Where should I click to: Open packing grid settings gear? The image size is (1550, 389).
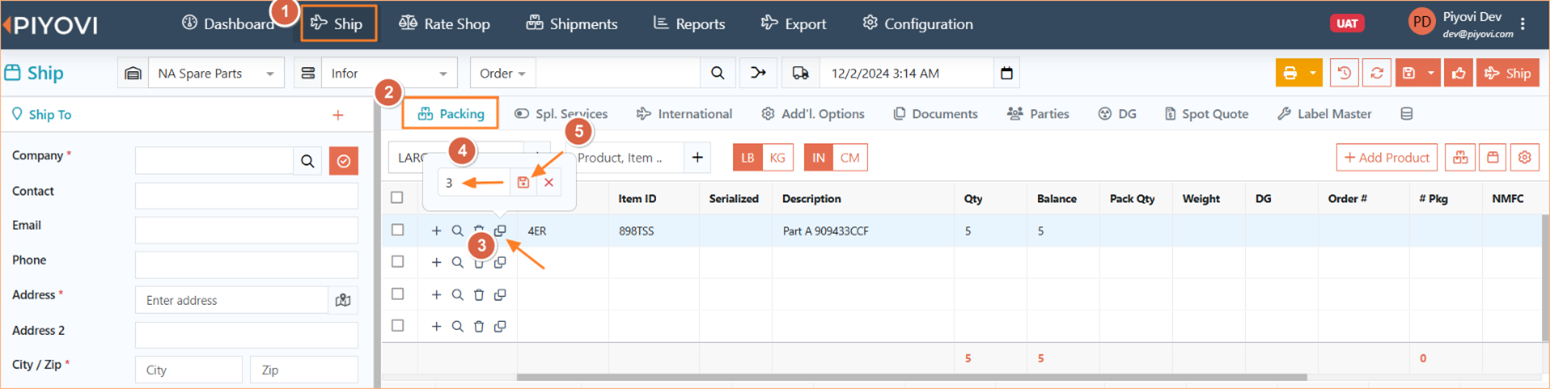(1524, 157)
